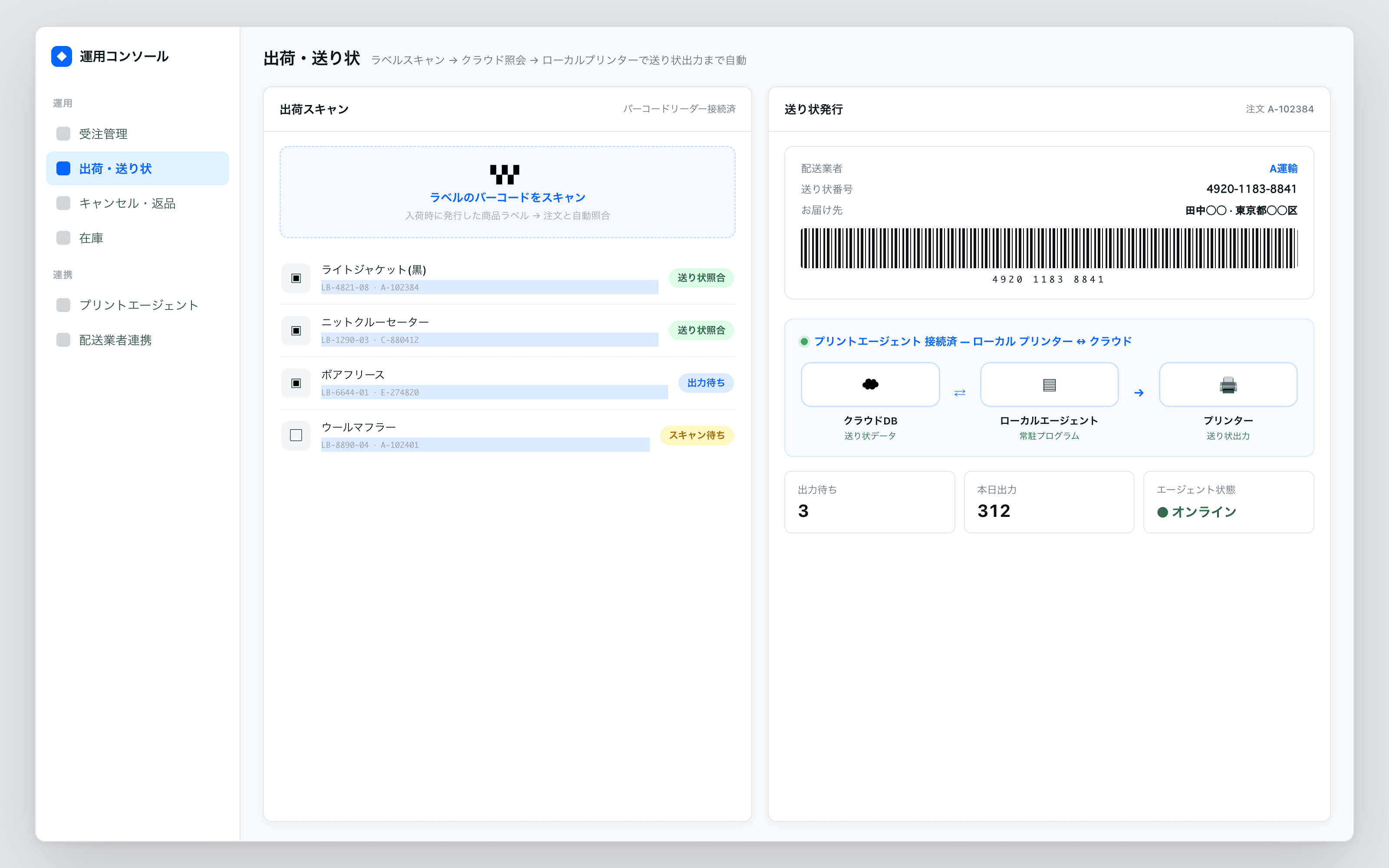Image resolution: width=1389 pixels, height=868 pixels.
Task: Click the barcode scan icon in the dashed box
Action: [x=504, y=174]
